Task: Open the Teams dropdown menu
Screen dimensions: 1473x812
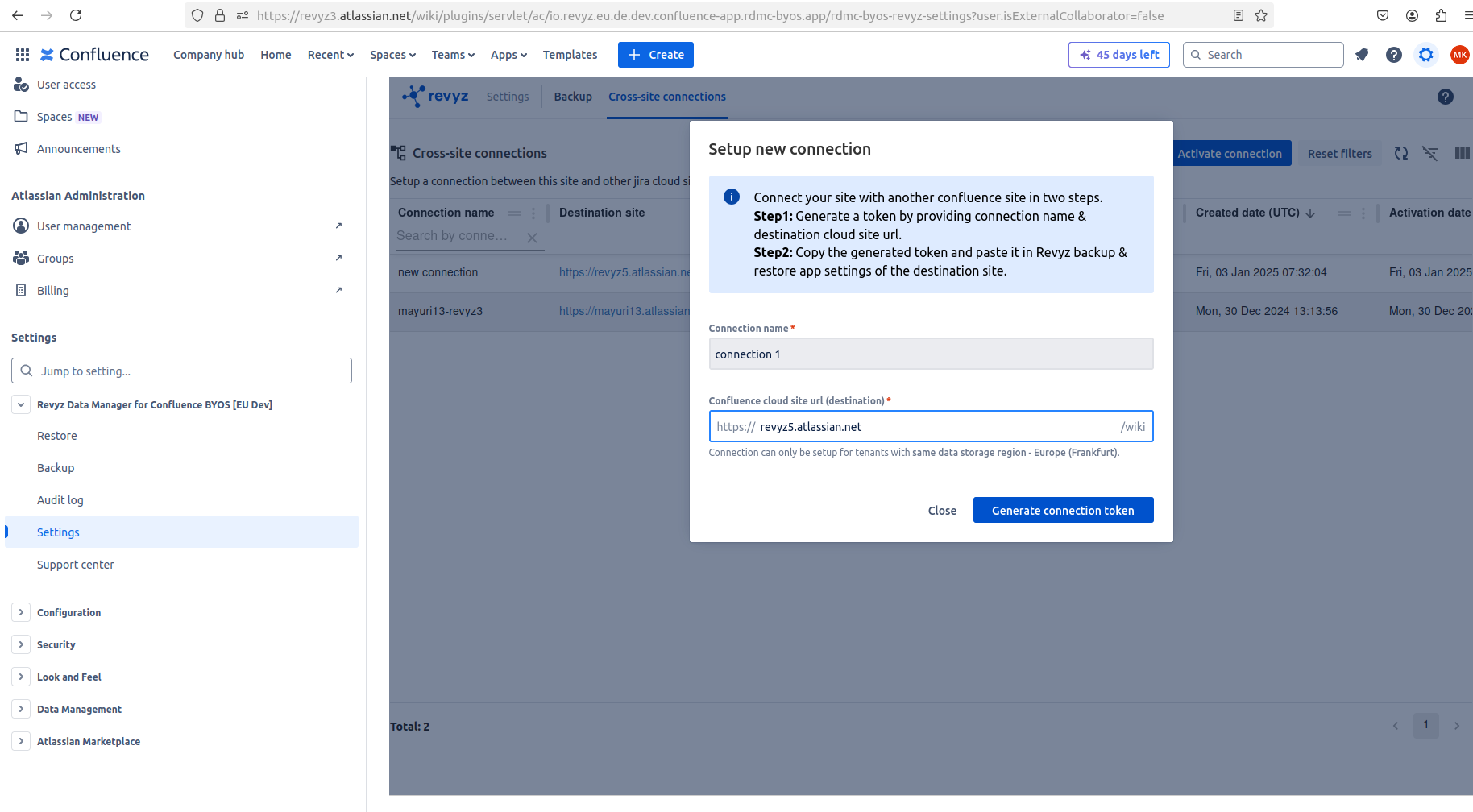Action: click(453, 55)
